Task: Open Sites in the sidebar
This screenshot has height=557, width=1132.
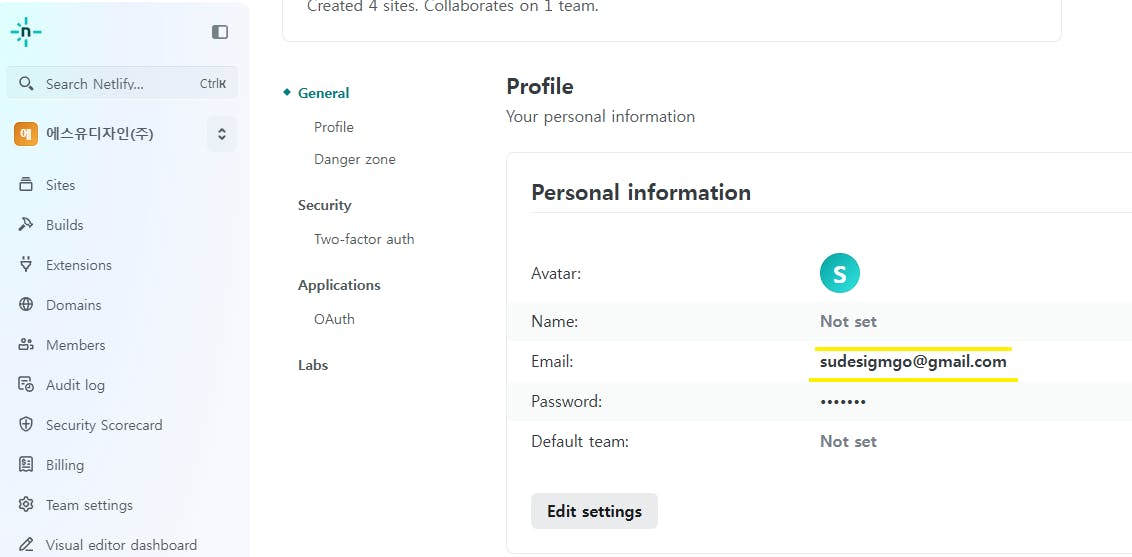Action: [61, 185]
